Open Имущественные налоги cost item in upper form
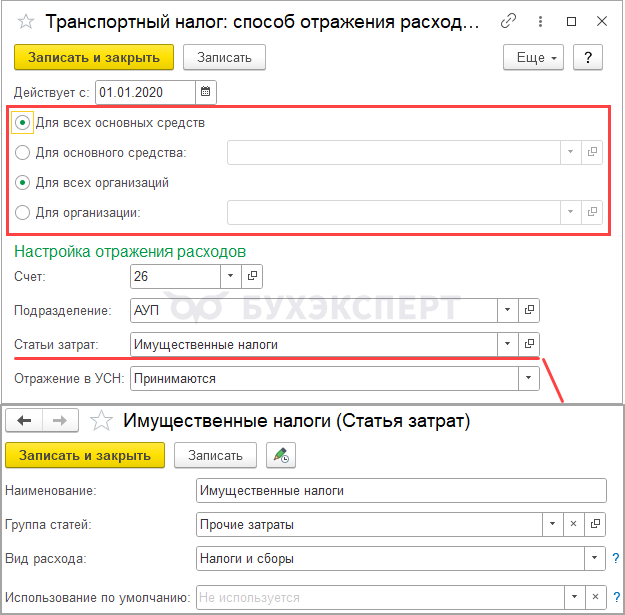Viewport: 625px width, 615px height. 529,344
